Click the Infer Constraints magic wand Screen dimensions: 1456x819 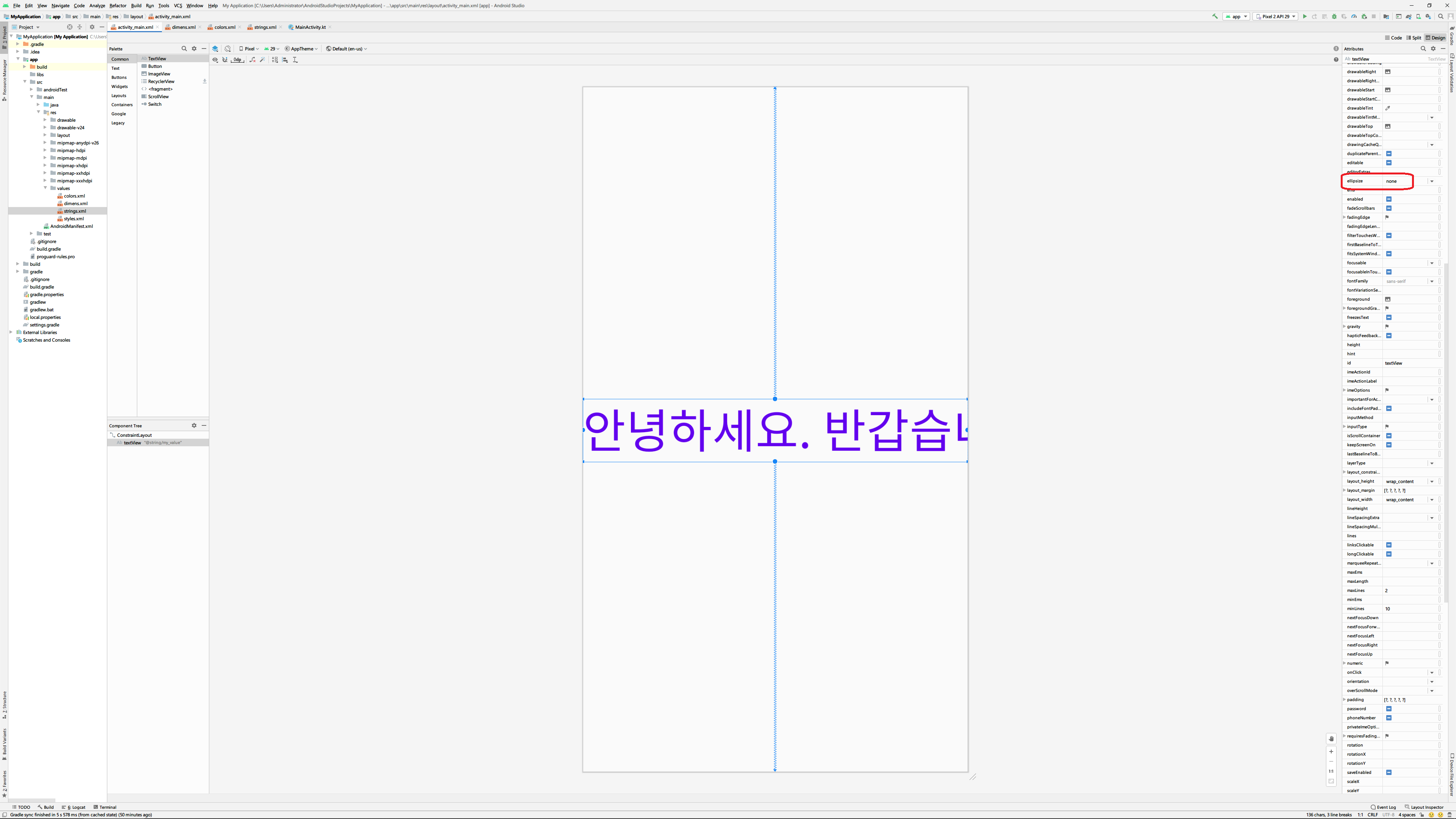[x=263, y=60]
